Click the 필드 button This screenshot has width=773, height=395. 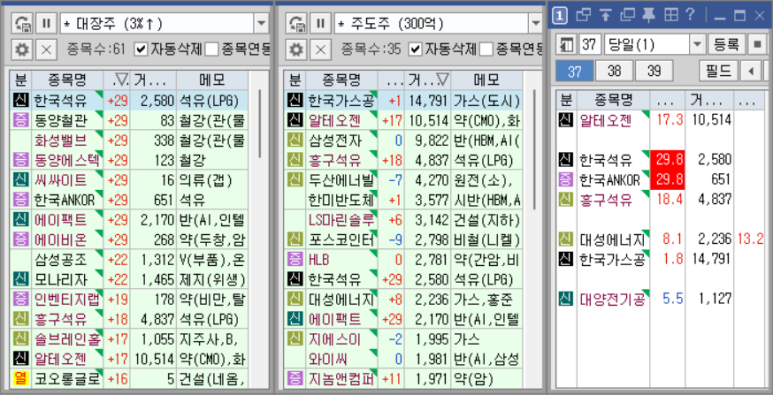pos(718,72)
